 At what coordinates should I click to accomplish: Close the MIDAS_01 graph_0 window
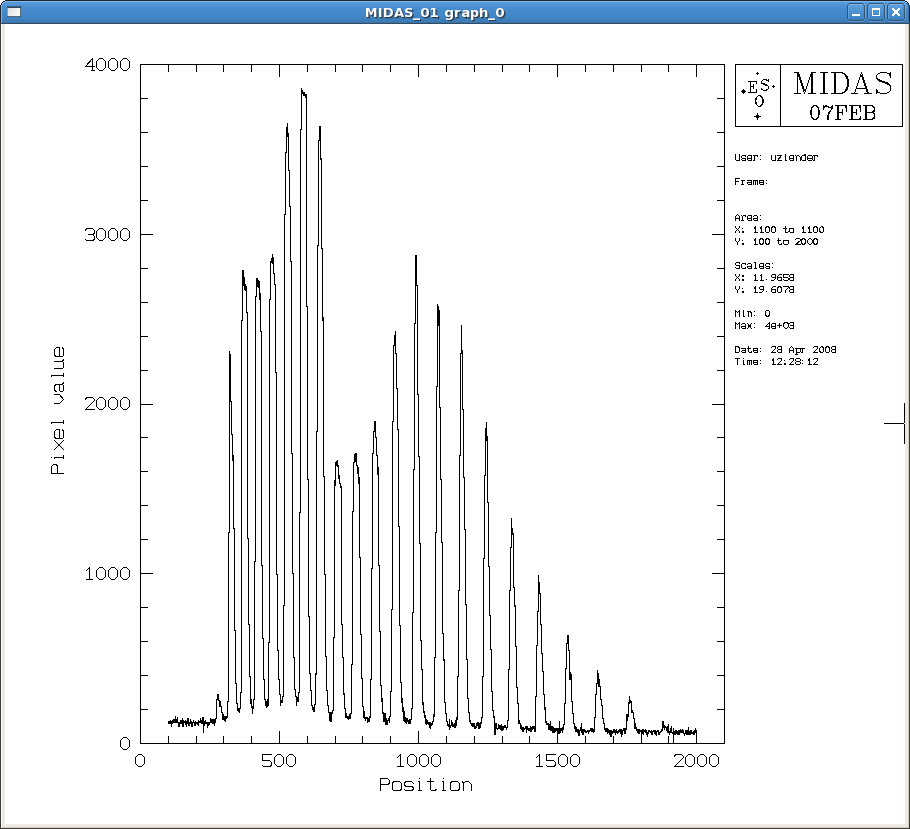897,13
